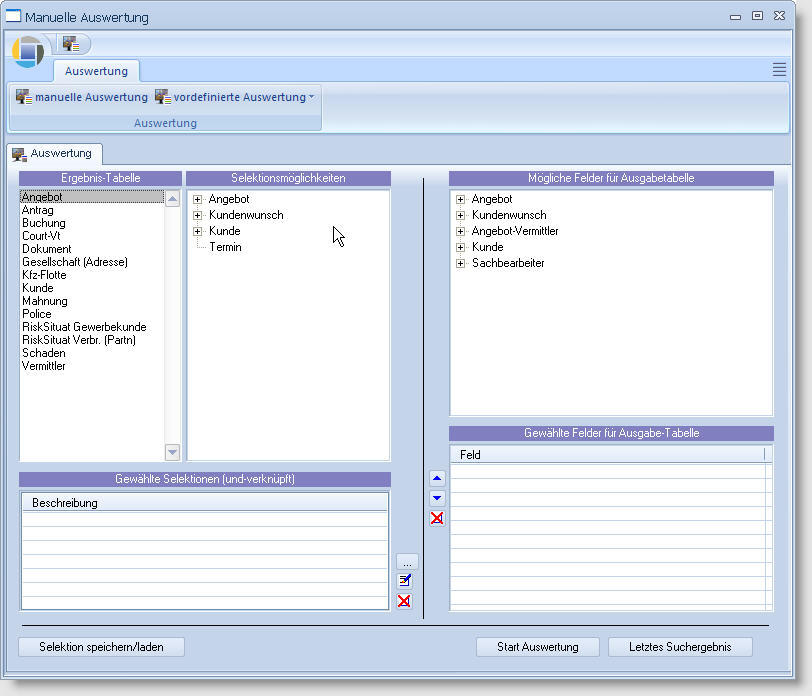Open the vordefinierte Auswertung dropdown

pyautogui.click(x=235, y=97)
